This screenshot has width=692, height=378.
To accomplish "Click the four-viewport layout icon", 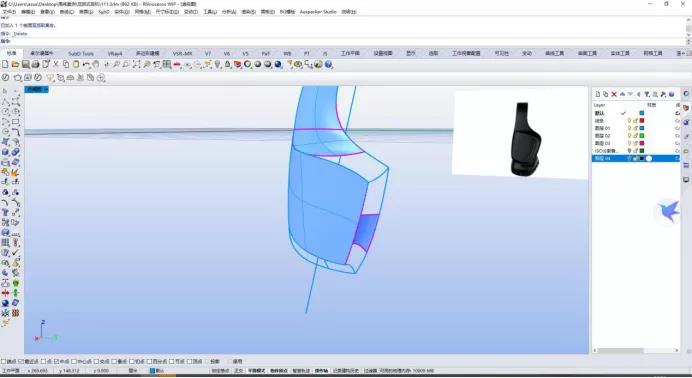I will coord(167,64).
